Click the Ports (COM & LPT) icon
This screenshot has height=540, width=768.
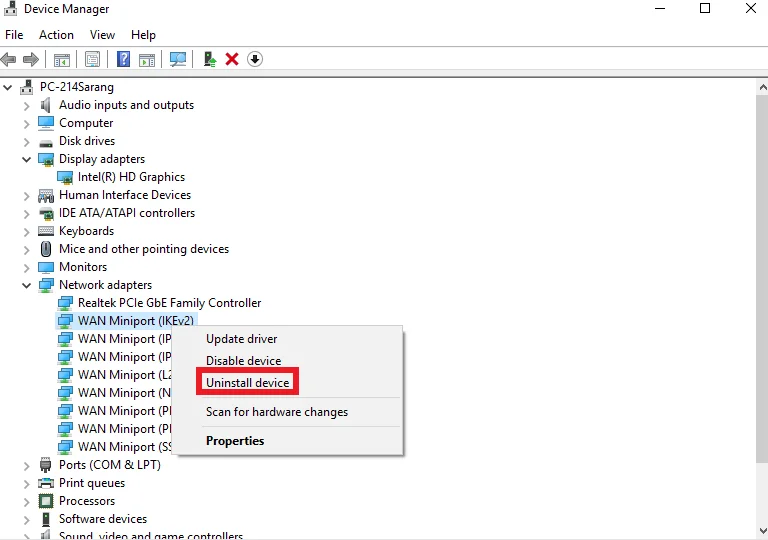46,465
